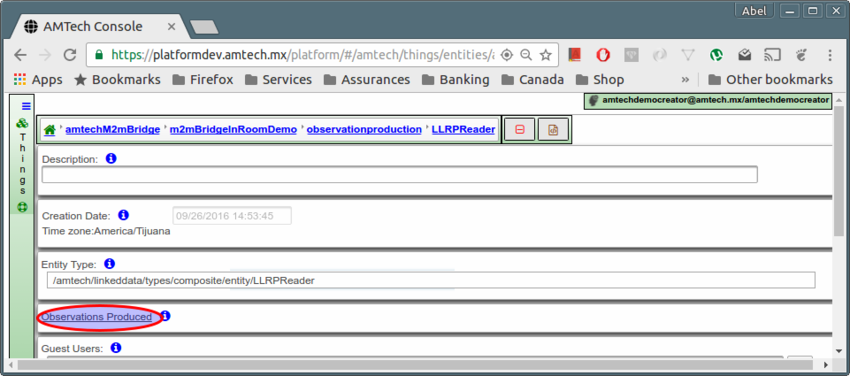Viewport: 850px width, 376px height.
Task: Click the browser forward arrow
Action: pos(45,55)
